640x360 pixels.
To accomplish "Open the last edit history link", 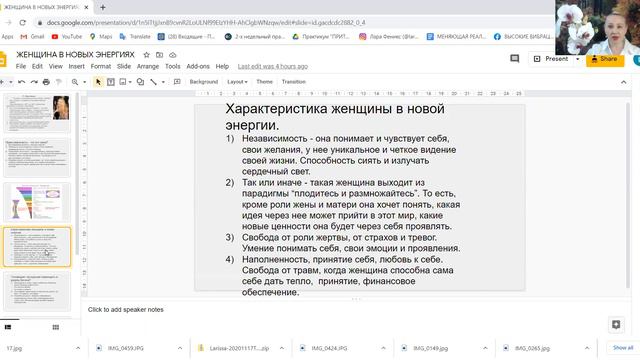I will 273,66.
